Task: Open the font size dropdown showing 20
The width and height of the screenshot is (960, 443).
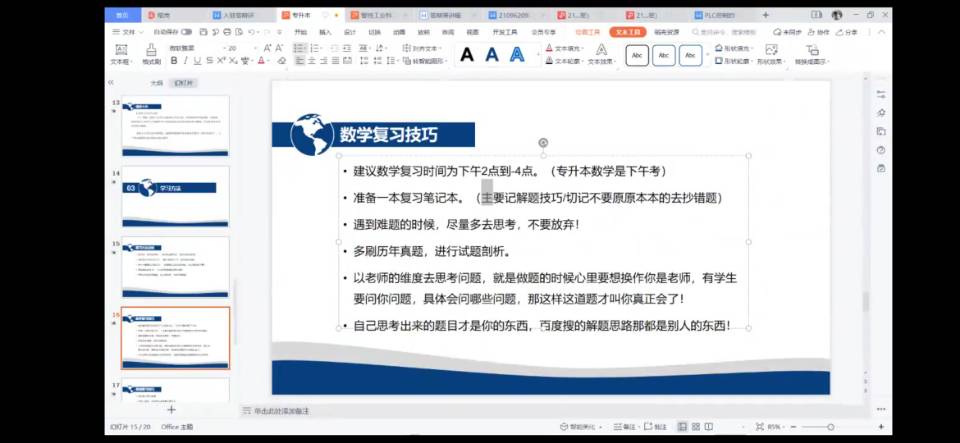Action: pyautogui.click(x=239, y=48)
